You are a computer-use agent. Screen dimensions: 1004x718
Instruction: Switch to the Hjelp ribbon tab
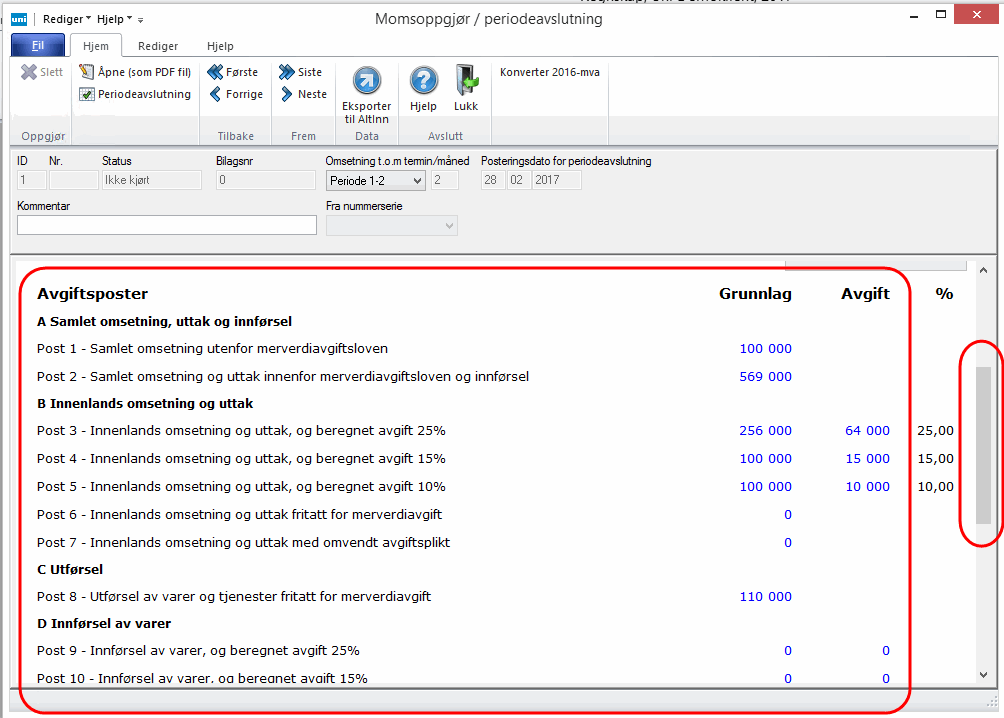220,46
